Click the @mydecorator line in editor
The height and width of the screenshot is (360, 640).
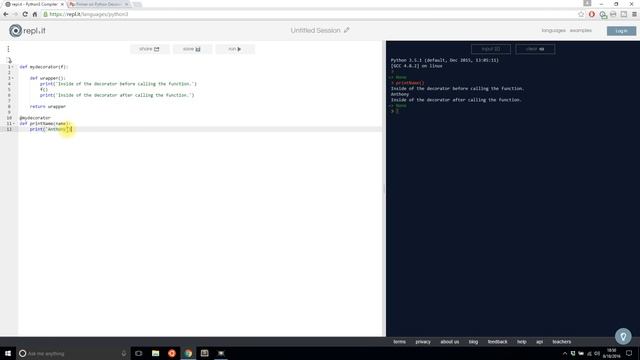pos(35,118)
